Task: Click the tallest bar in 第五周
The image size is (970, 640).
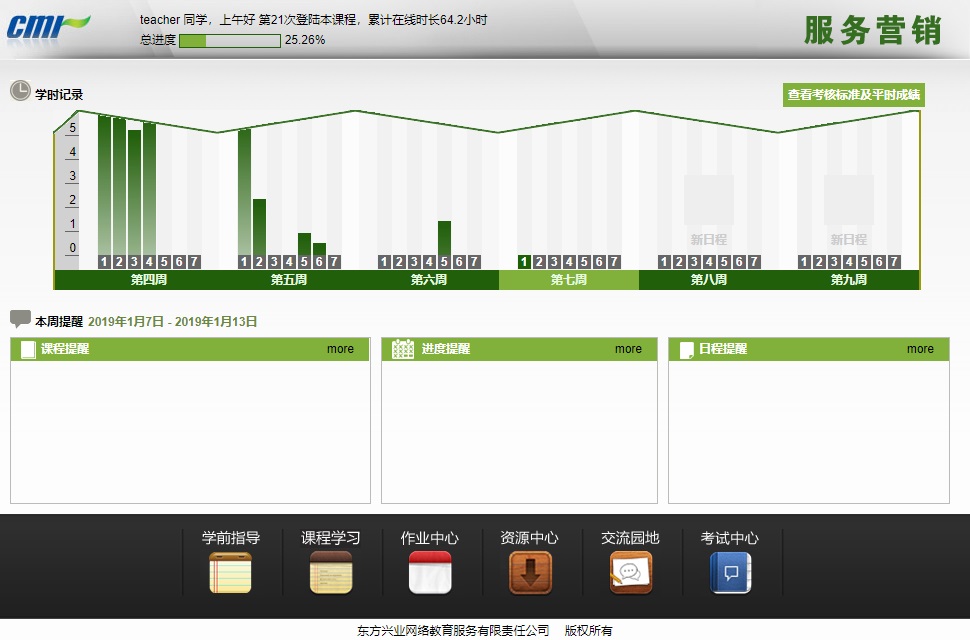Action: [x=244, y=190]
